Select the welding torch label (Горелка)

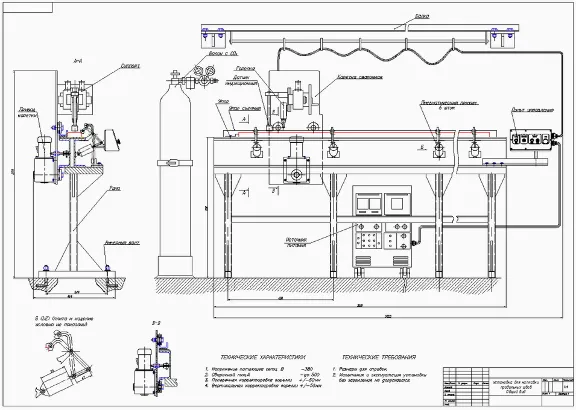coord(245,68)
